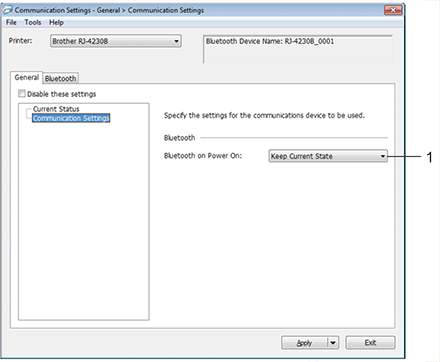The width and height of the screenshot is (440, 362).
Task: Toggle the Disable these settings checkbox
Action: point(22,94)
